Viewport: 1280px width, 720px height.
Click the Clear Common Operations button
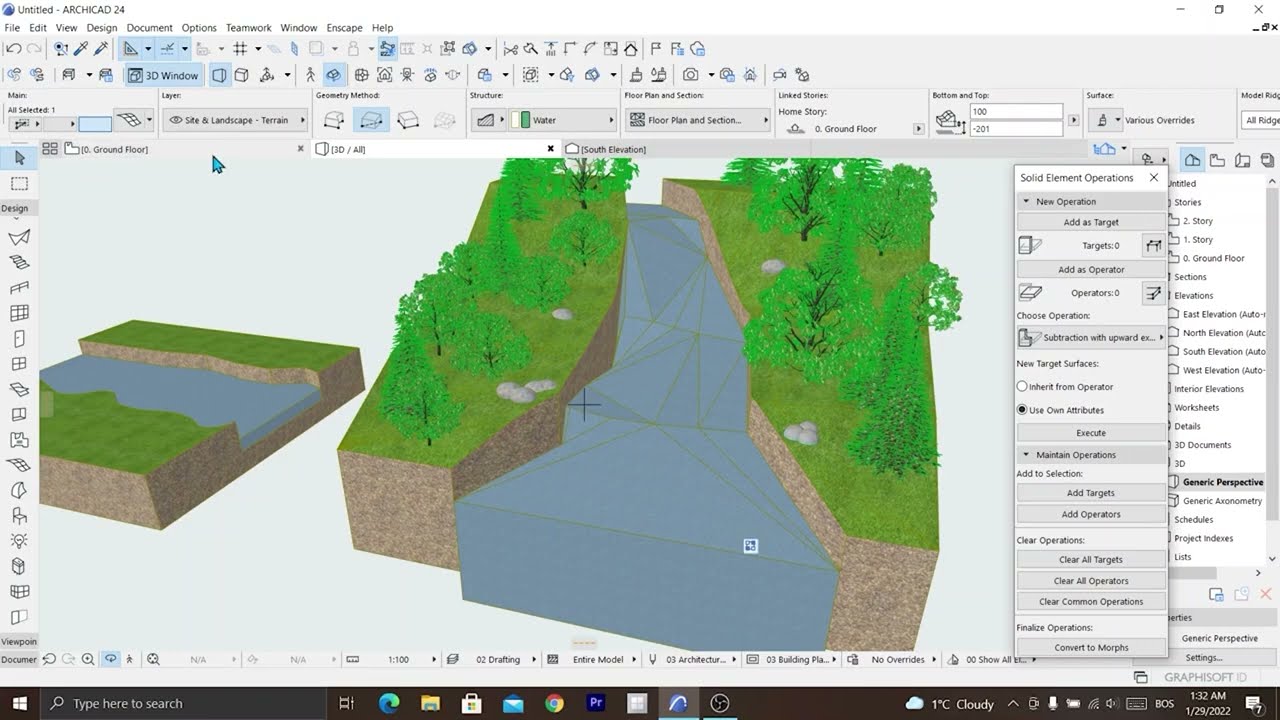1091,602
